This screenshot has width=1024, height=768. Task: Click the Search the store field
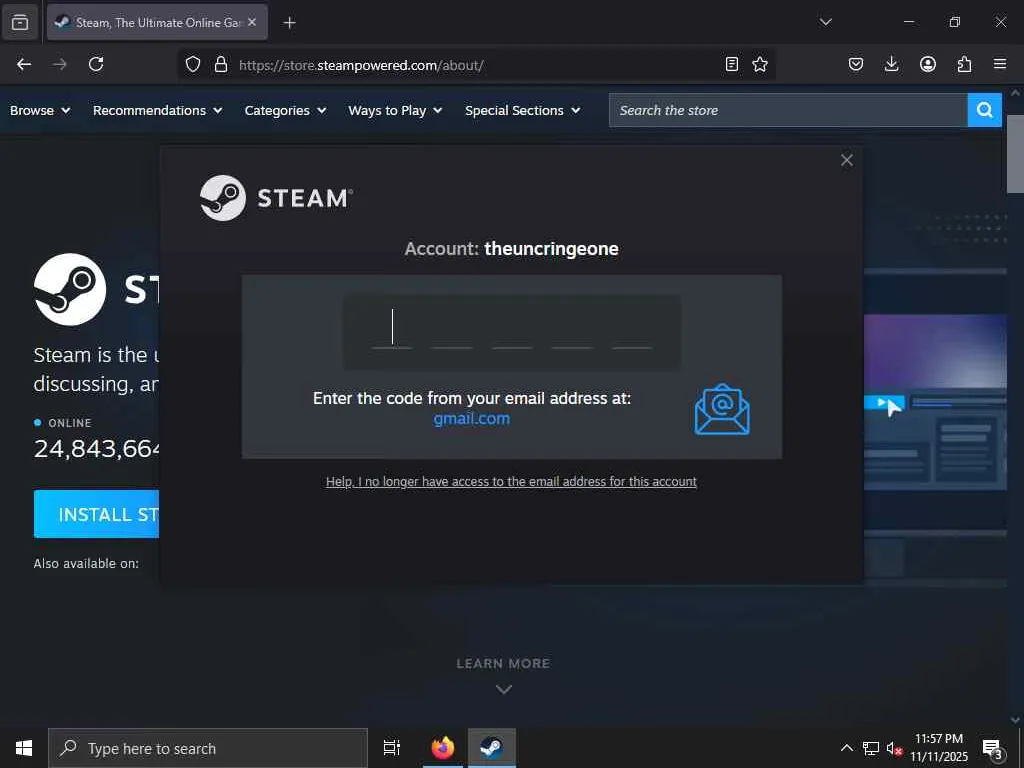pos(788,110)
